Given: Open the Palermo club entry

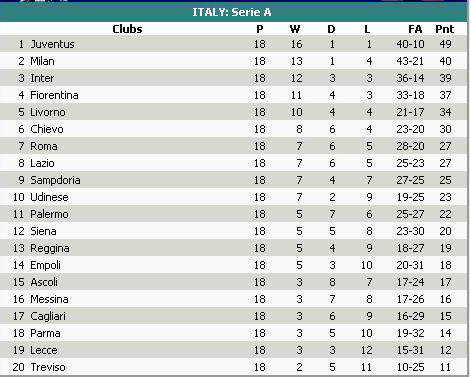Looking at the screenshot, I should [x=49, y=214].
